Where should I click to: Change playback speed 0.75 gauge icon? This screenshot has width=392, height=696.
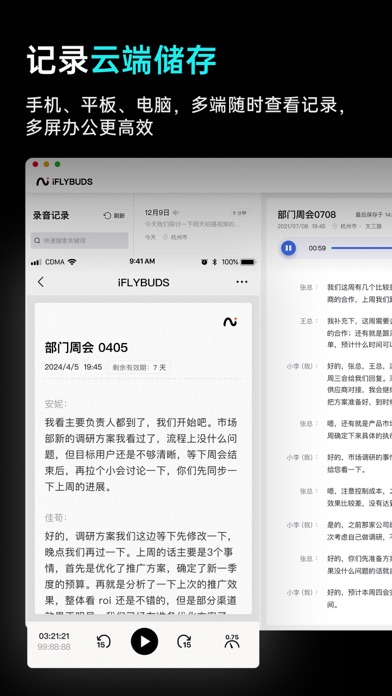pos(232,641)
